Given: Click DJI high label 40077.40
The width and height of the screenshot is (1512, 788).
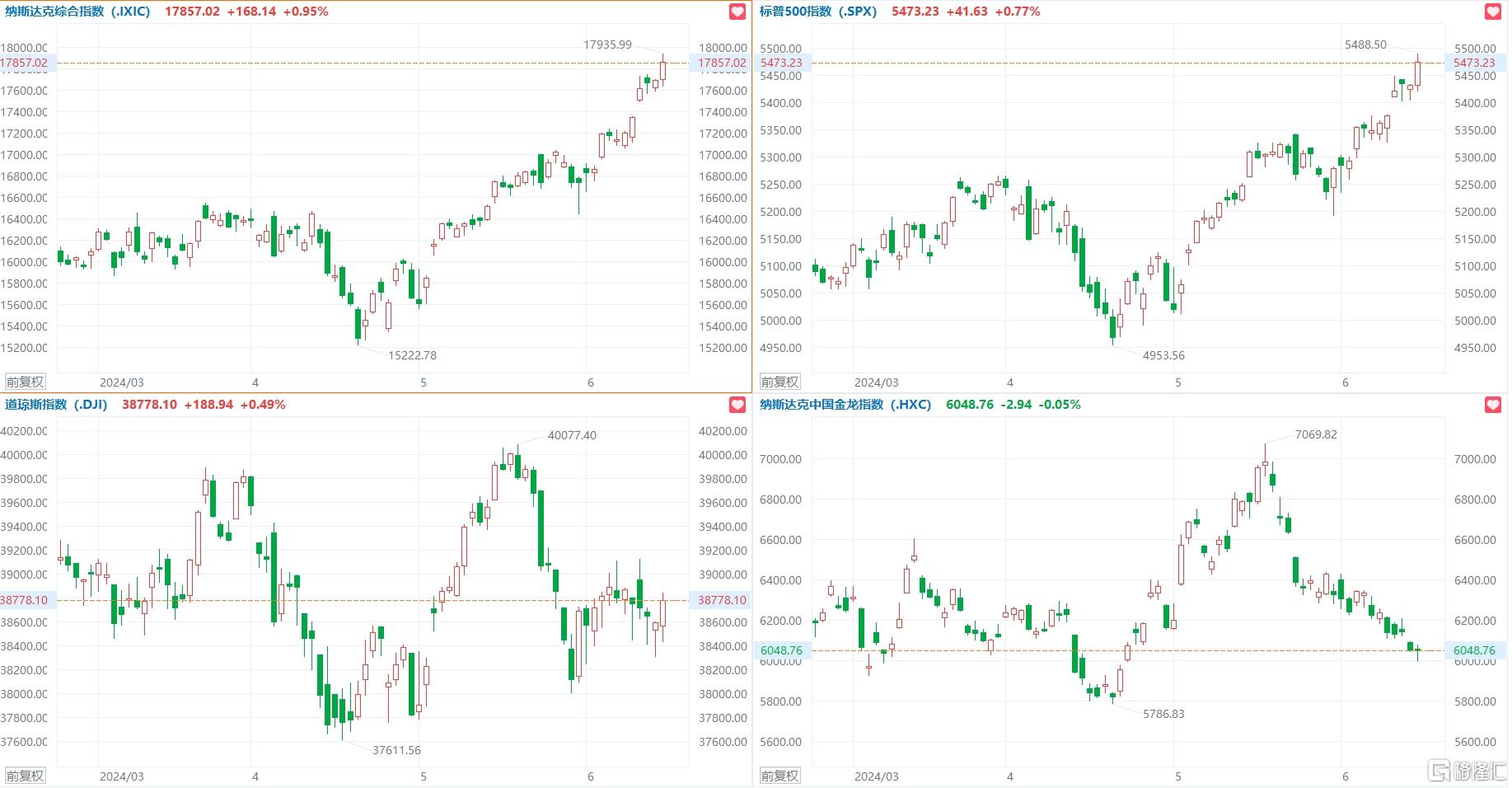Looking at the screenshot, I should click(x=573, y=435).
